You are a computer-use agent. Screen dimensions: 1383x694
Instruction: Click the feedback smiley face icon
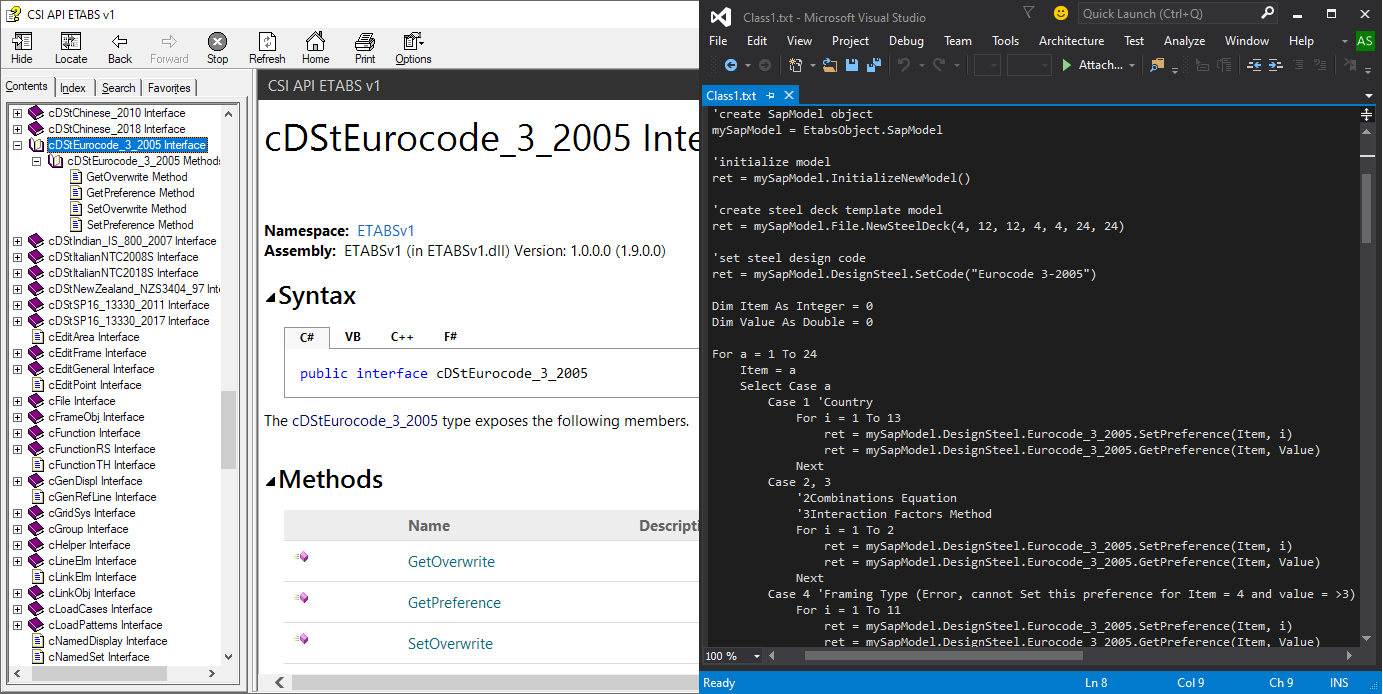point(1060,14)
